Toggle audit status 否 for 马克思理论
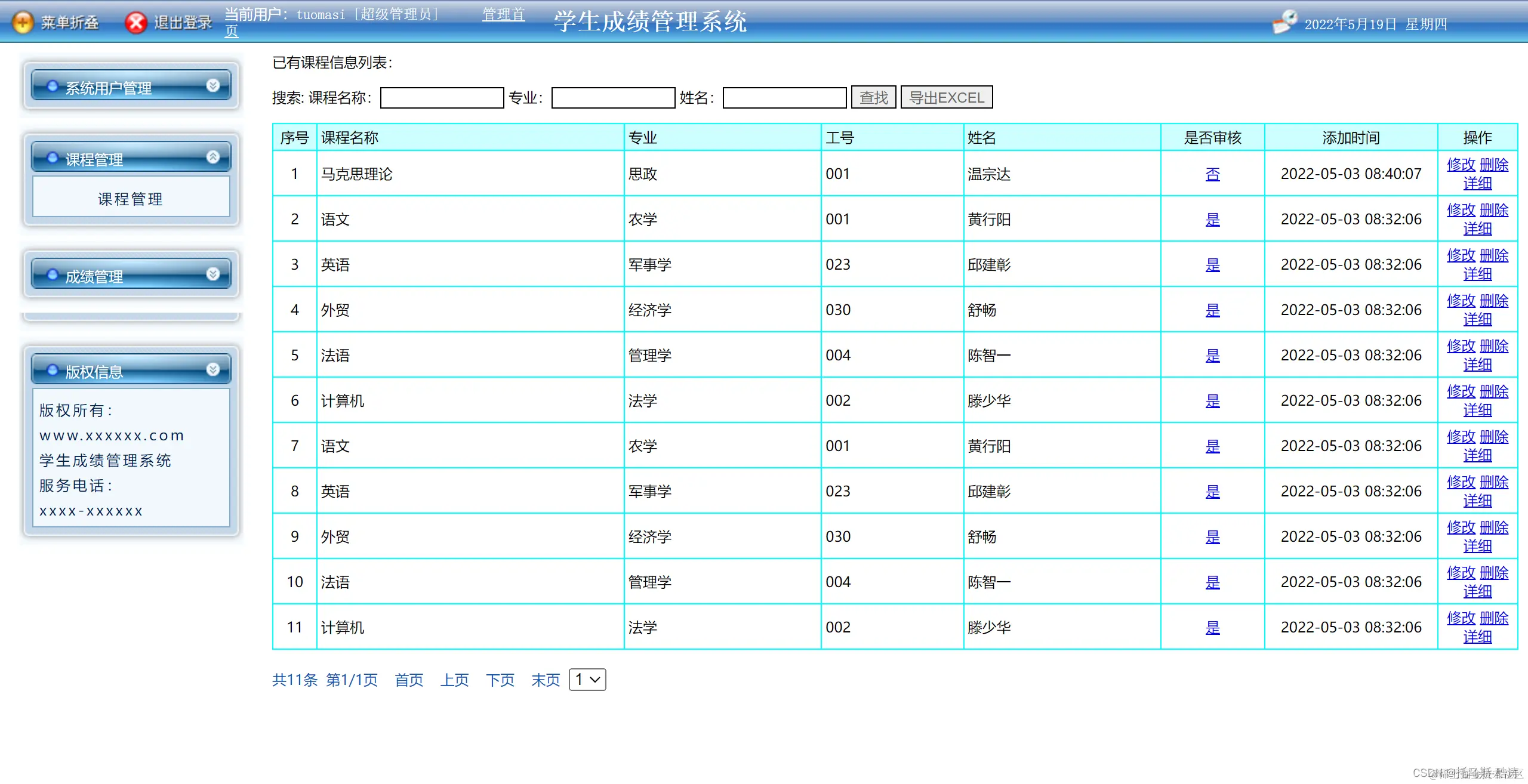This screenshot has width=1528, height=784. point(1212,174)
